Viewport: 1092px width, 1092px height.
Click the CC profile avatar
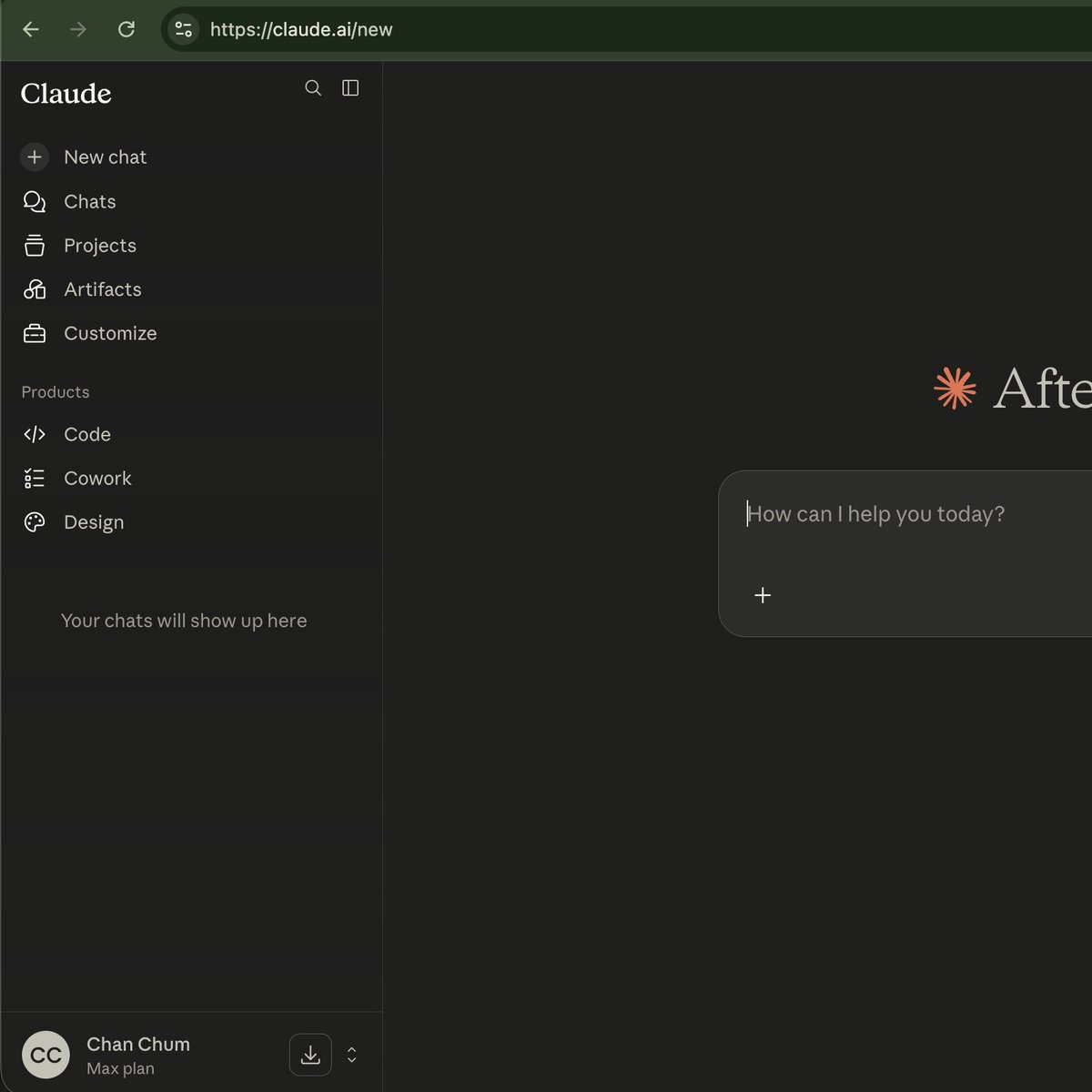coord(45,1055)
